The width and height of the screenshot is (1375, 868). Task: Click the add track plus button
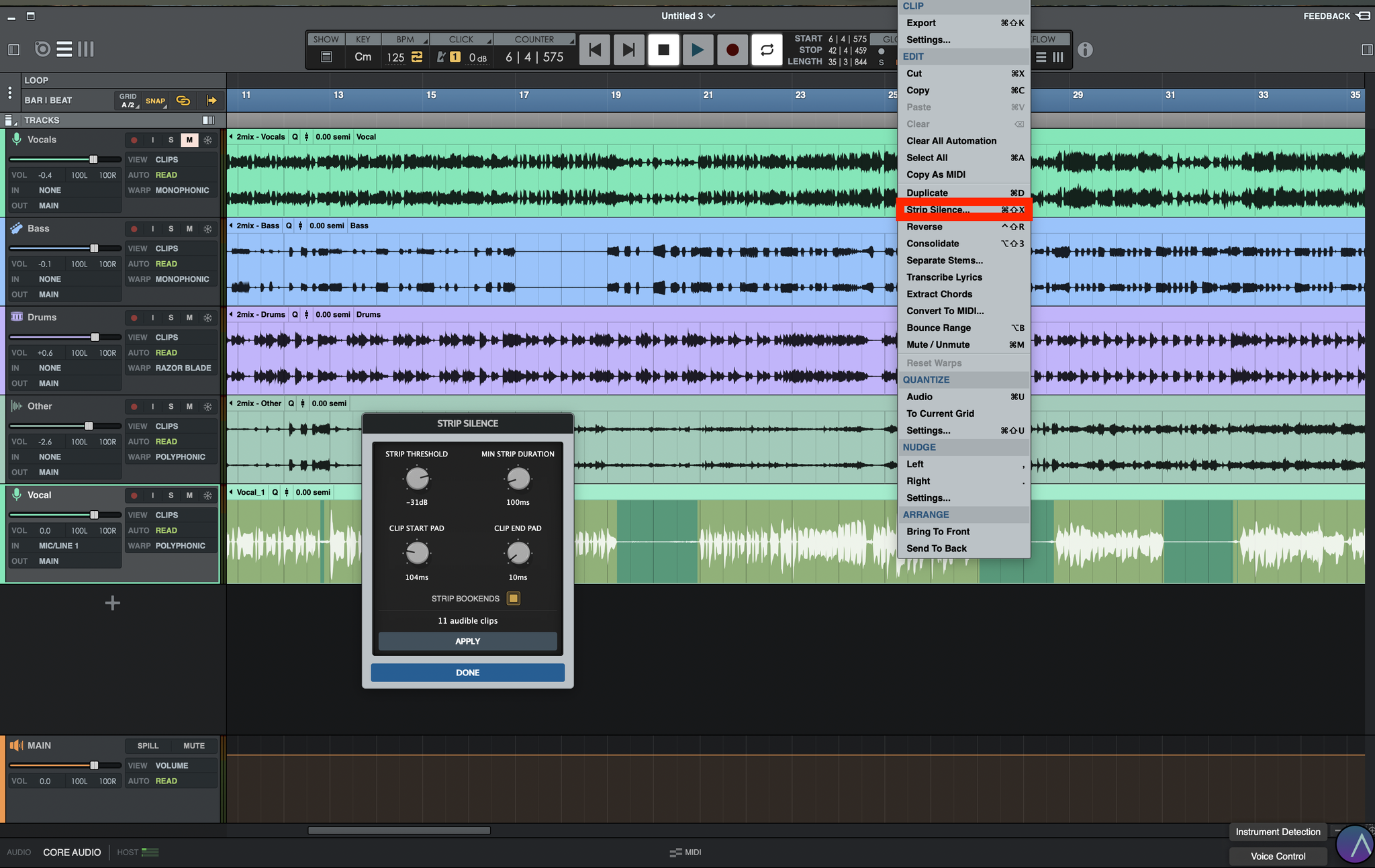113,603
